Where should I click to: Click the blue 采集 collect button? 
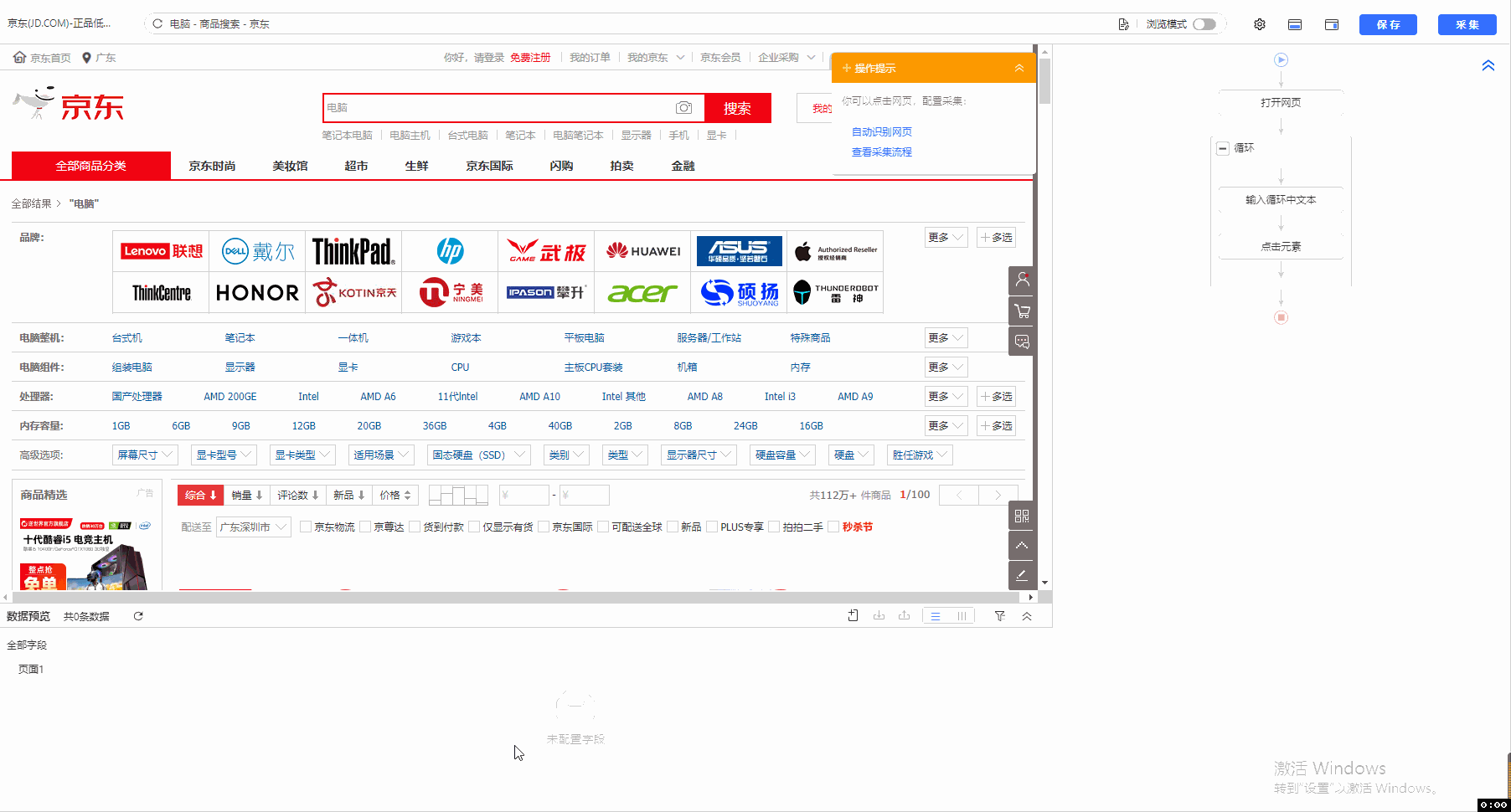1467,24
